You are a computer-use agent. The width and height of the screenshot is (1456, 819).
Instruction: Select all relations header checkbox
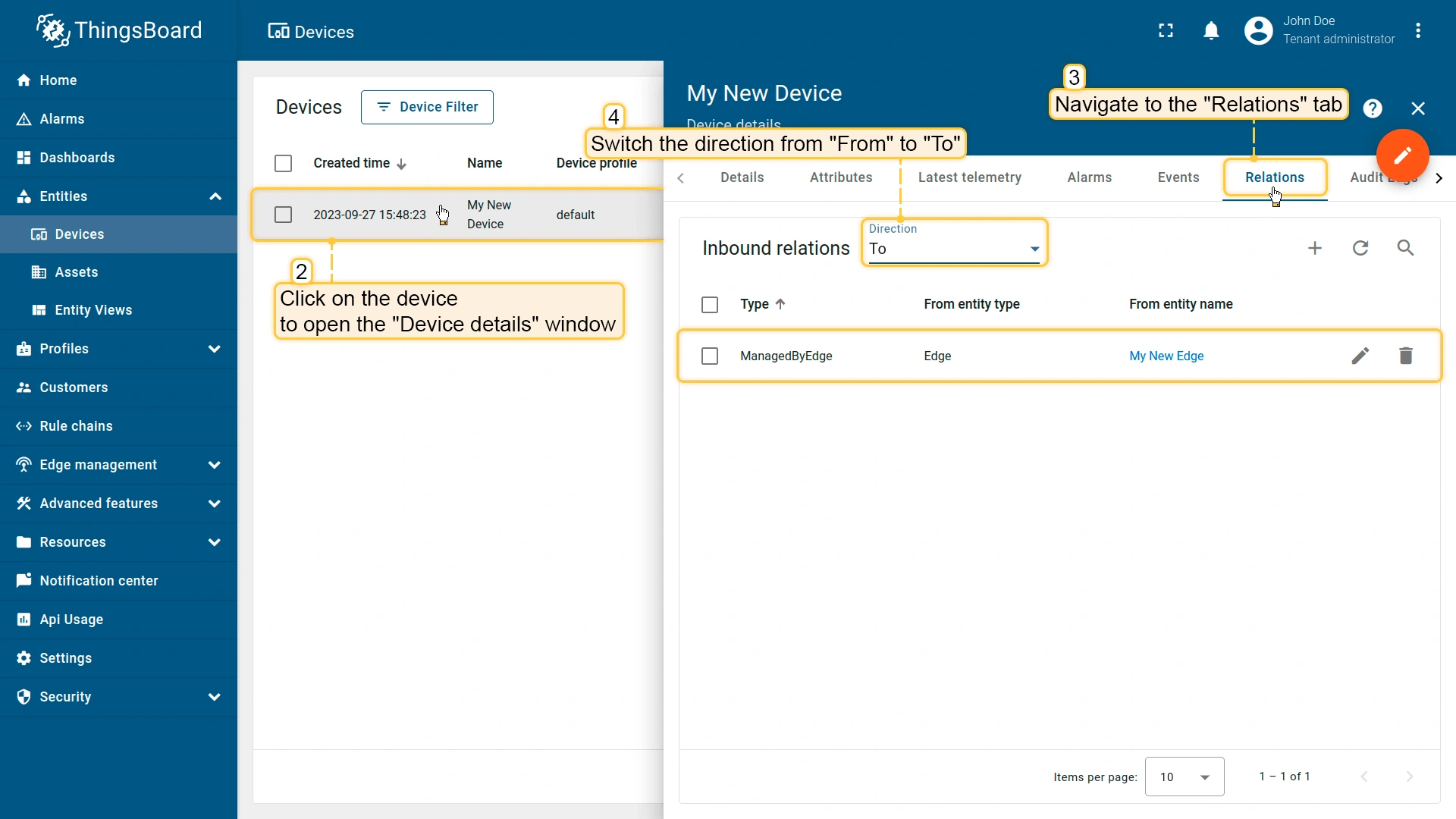[x=710, y=304]
